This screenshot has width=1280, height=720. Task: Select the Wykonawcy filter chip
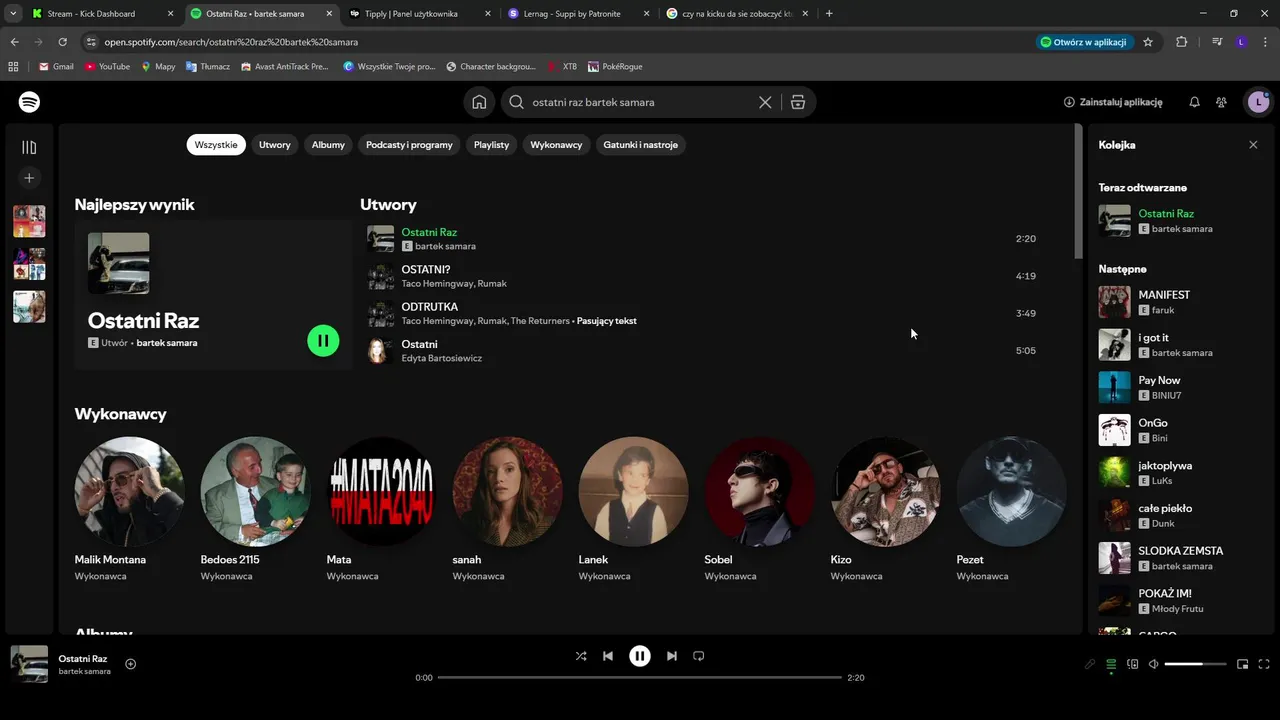[x=556, y=145]
